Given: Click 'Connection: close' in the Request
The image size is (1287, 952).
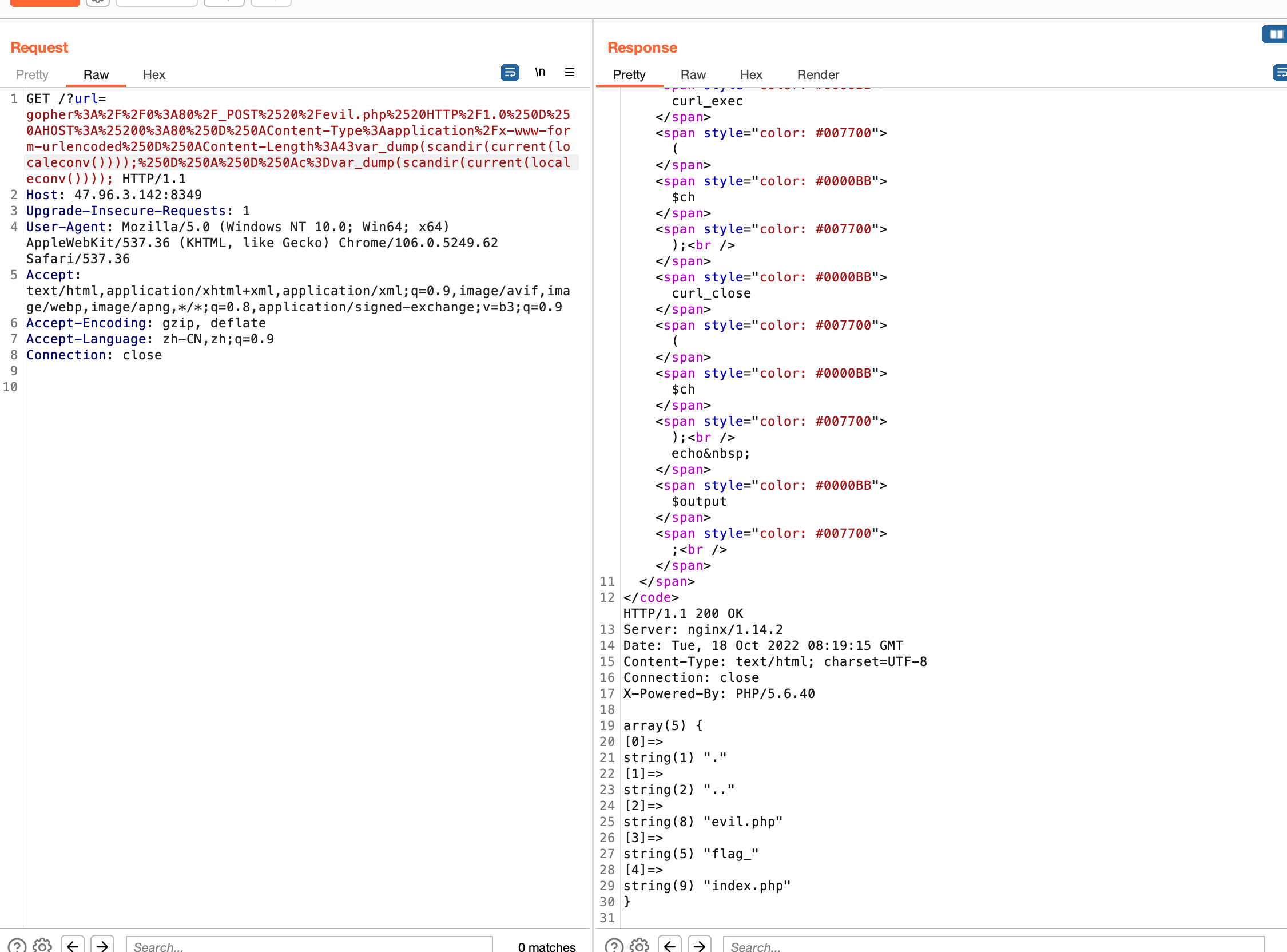Looking at the screenshot, I should pos(94,355).
